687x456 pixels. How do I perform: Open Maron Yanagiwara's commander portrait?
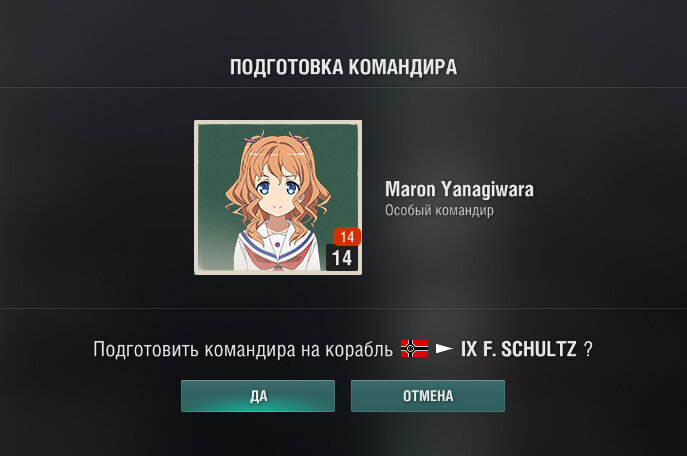[x=278, y=198]
